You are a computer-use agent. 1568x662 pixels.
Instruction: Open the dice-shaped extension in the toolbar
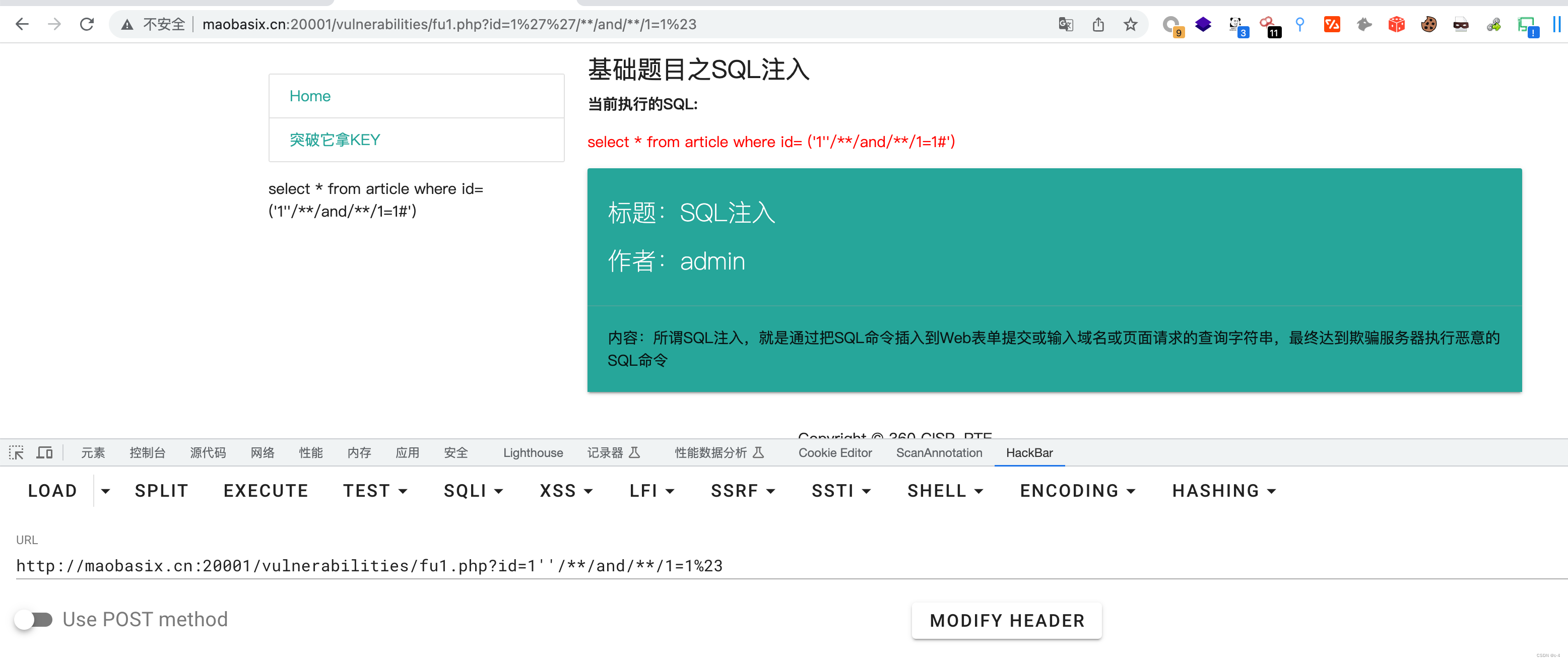1396,24
